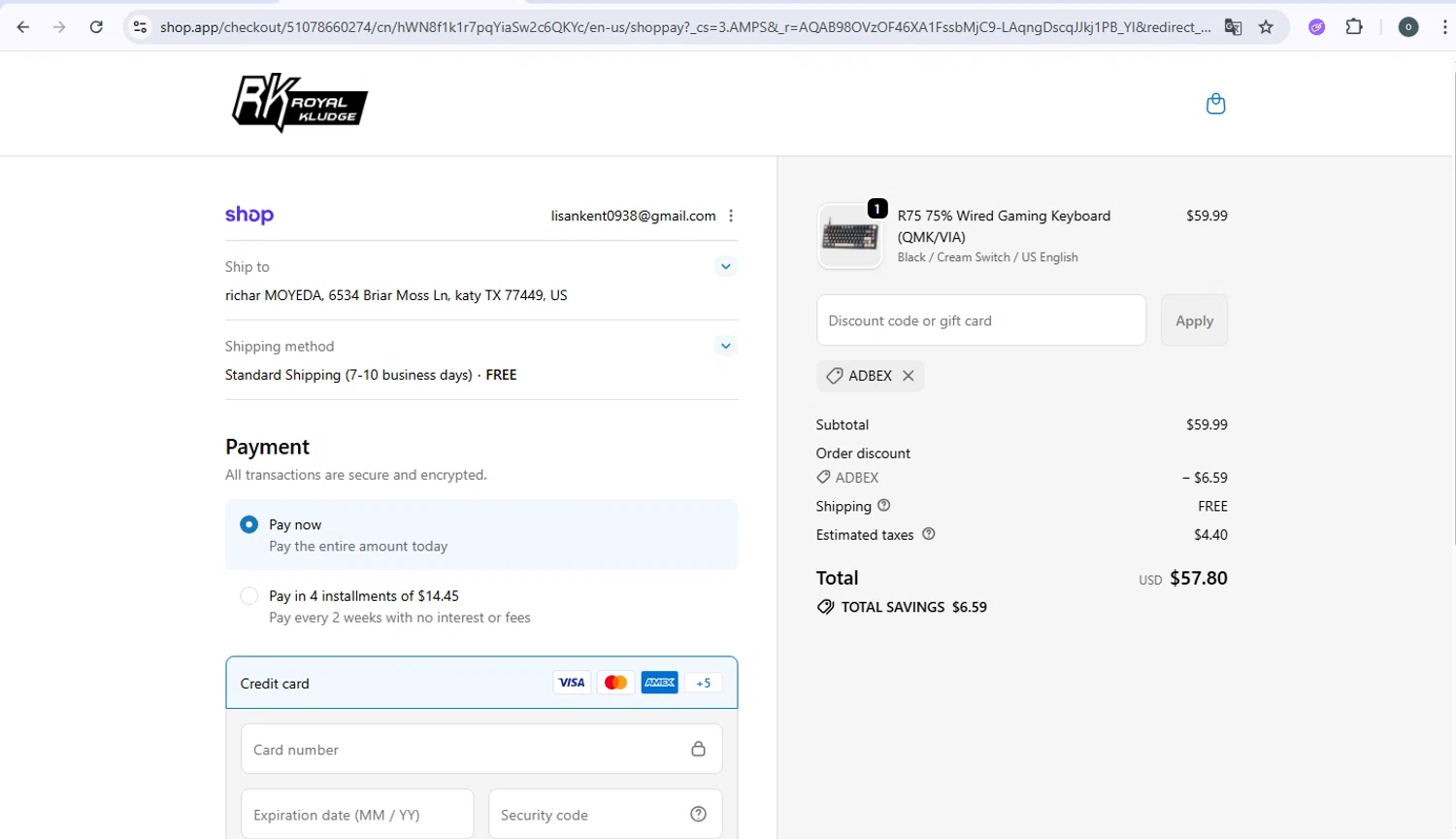Click the Royal Kludge logo
Image resolution: width=1456 pixels, height=839 pixels.
[300, 103]
